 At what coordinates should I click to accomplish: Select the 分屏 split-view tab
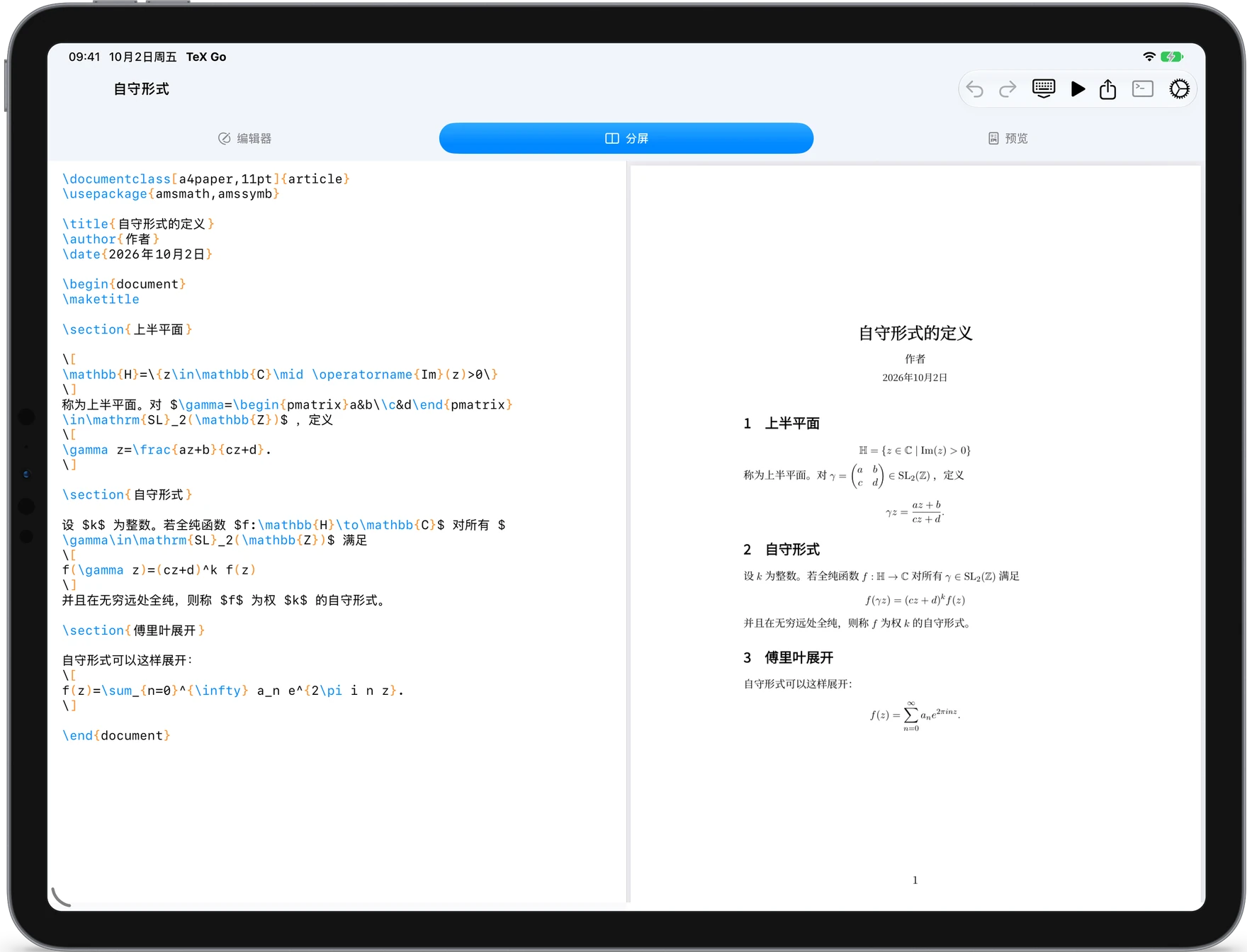click(626, 138)
